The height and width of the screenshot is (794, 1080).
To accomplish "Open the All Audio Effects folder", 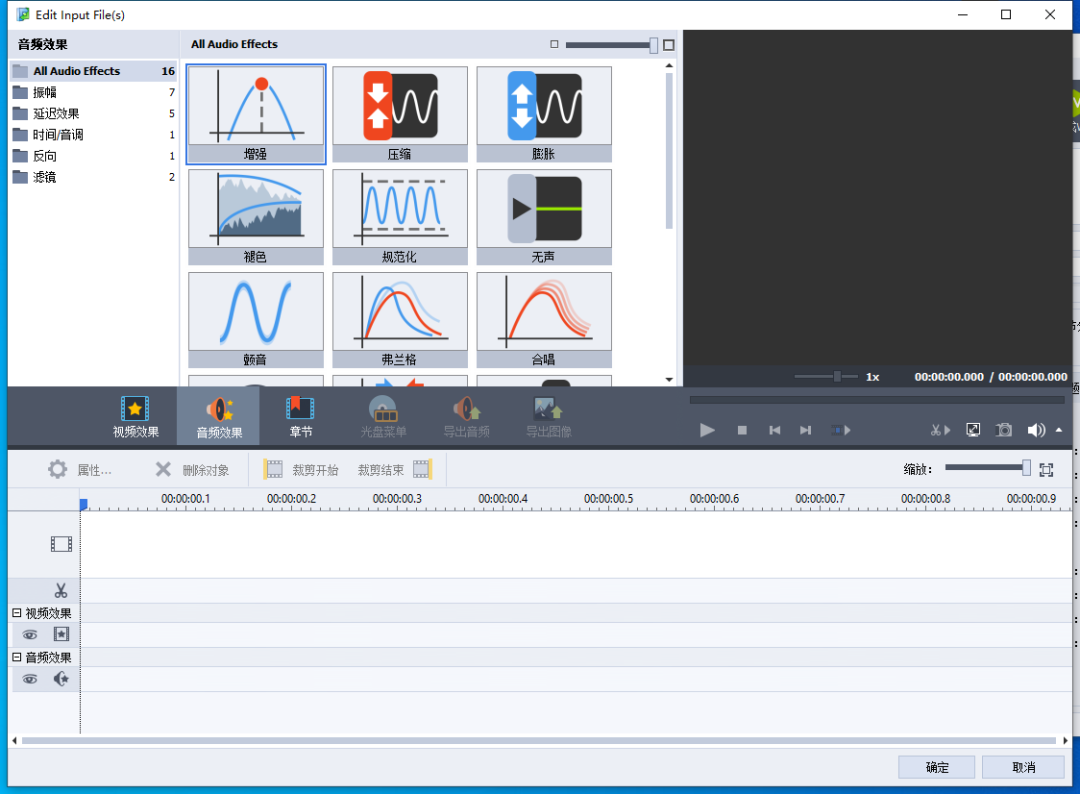I will click(94, 71).
